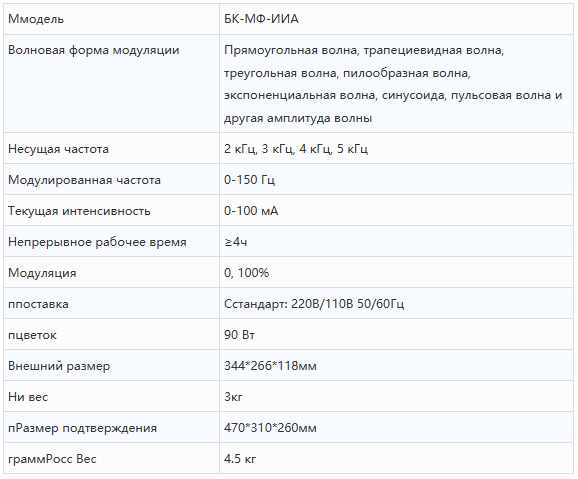Select the 0, 100% value
Viewport: 578px width, 479px height.
tap(247, 273)
